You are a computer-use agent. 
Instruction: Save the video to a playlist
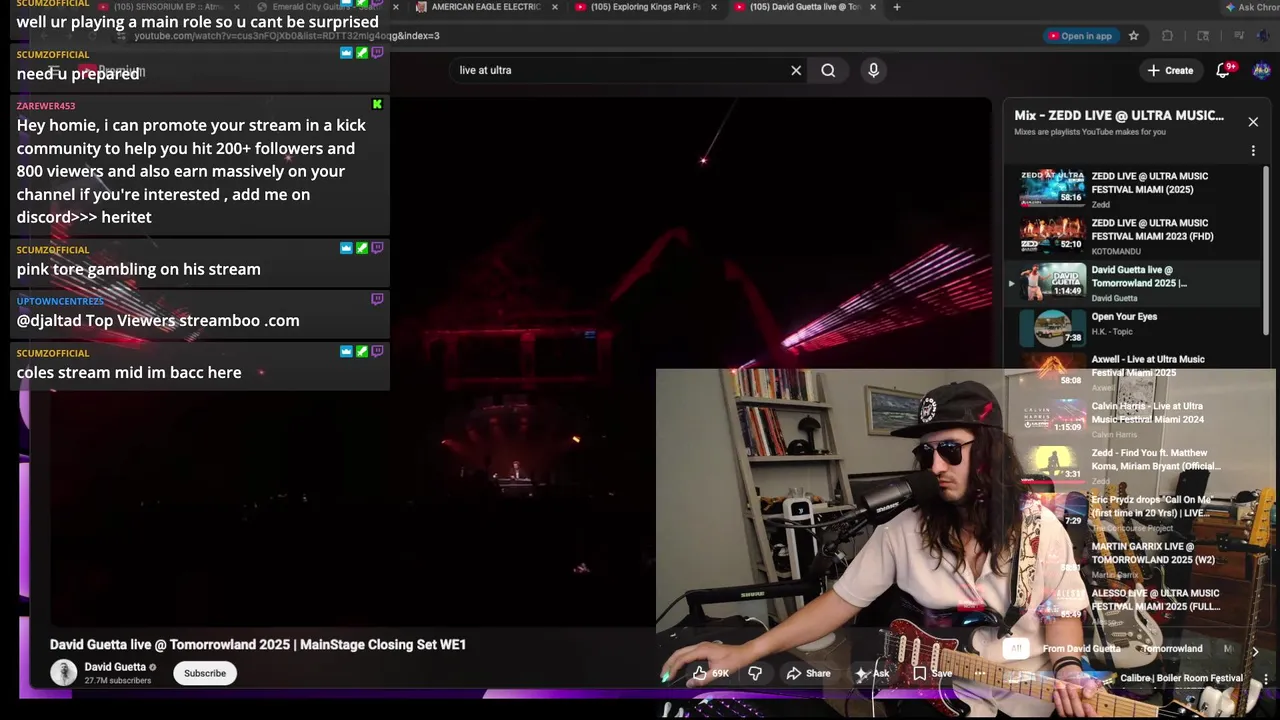point(932,673)
